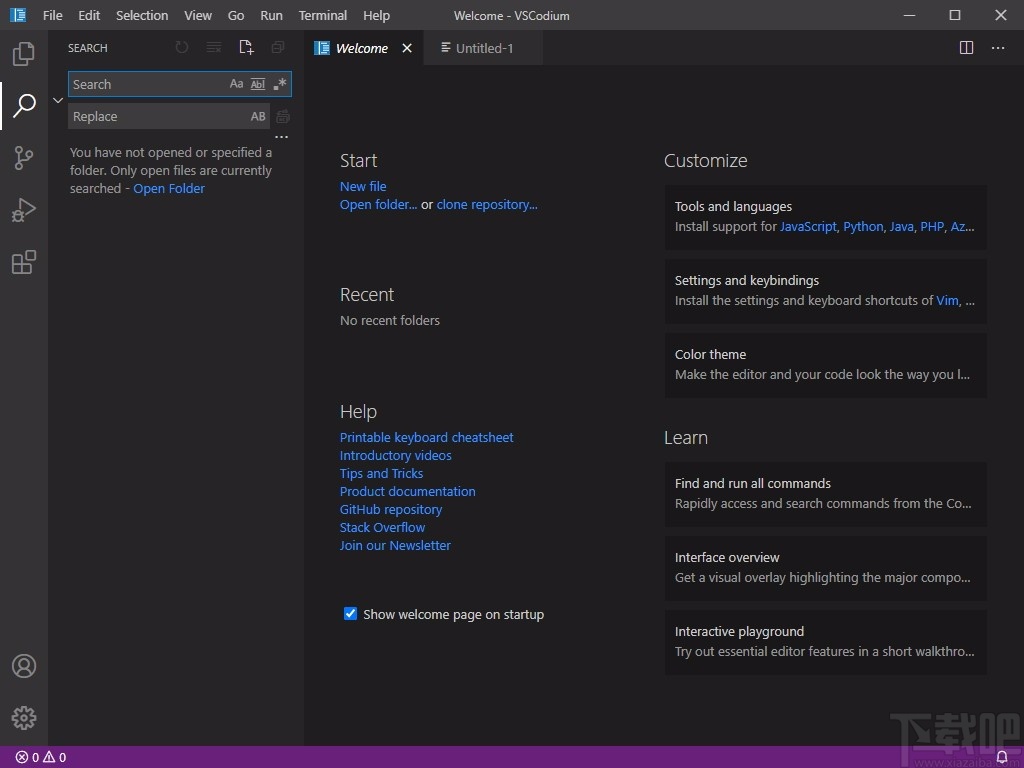Collapse the replace field chevron
Image resolution: width=1024 pixels, height=768 pixels.
click(x=57, y=100)
